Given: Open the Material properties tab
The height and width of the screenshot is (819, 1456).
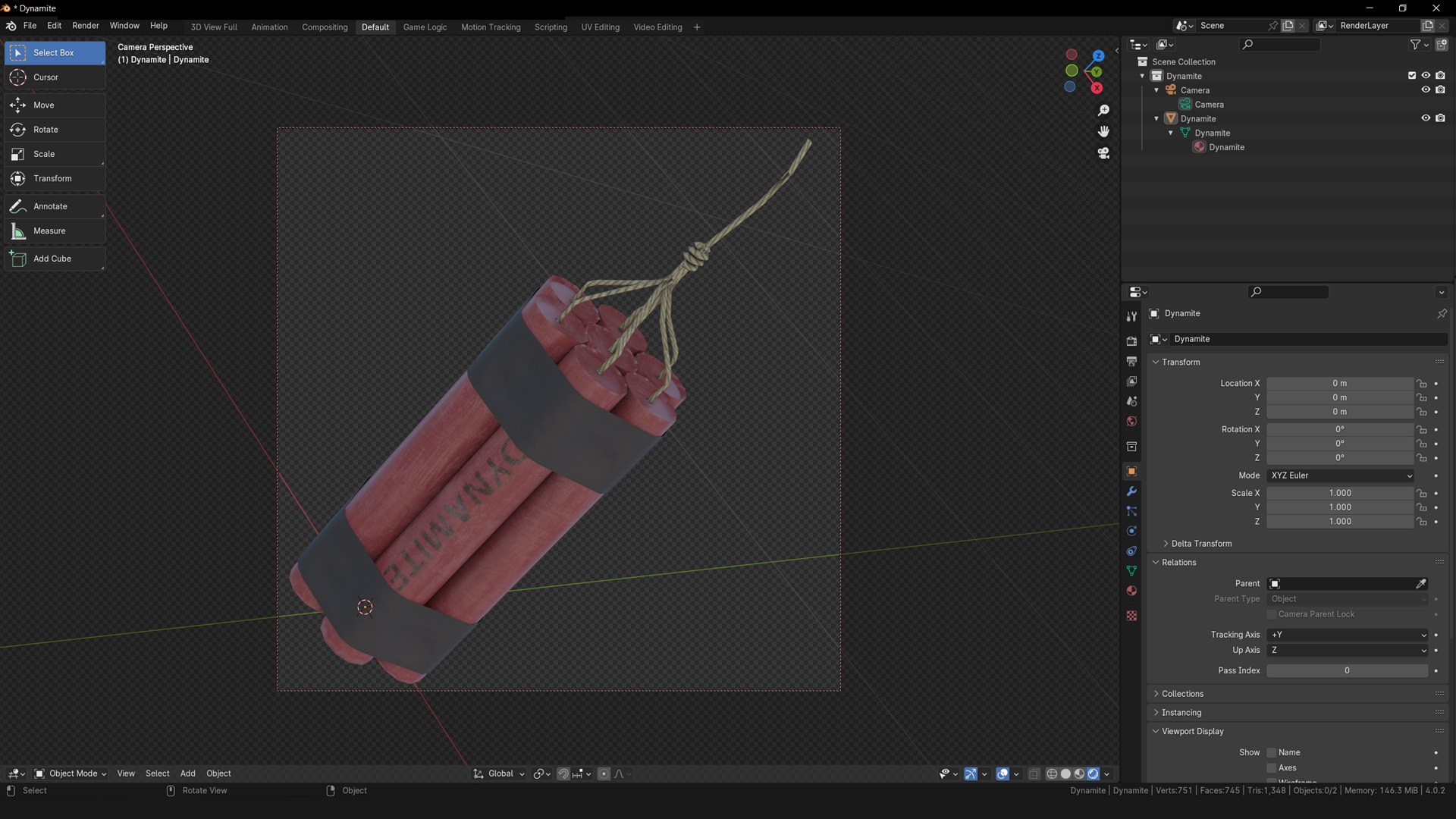Looking at the screenshot, I should tap(1131, 591).
